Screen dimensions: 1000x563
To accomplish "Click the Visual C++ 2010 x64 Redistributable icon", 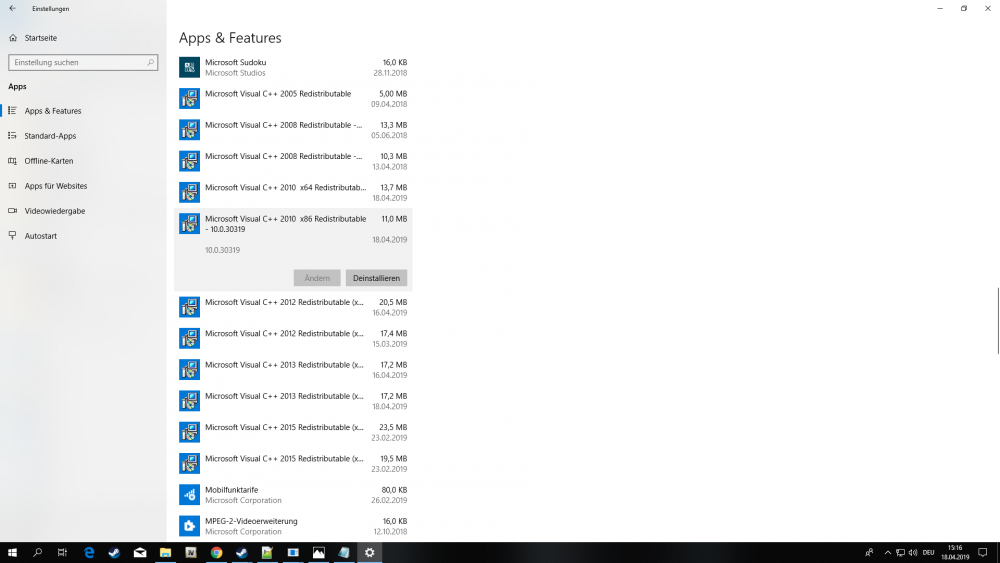I will [x=189, y=193].
